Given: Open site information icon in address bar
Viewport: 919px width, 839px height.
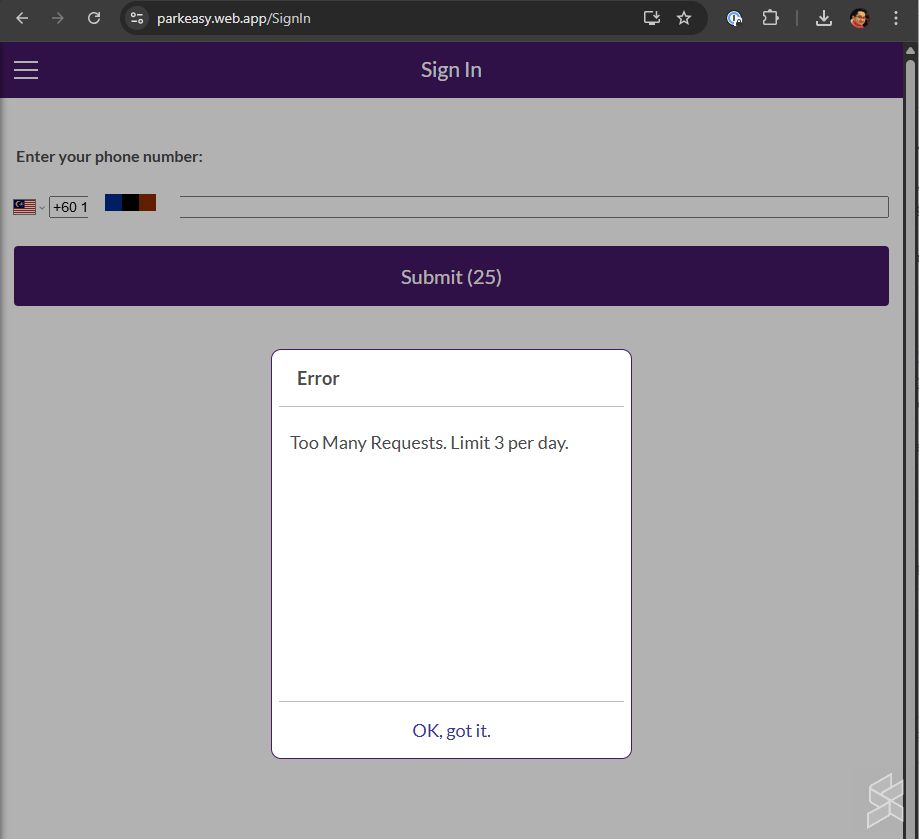Looking at the screenshot, I should [x=137, y=18].
